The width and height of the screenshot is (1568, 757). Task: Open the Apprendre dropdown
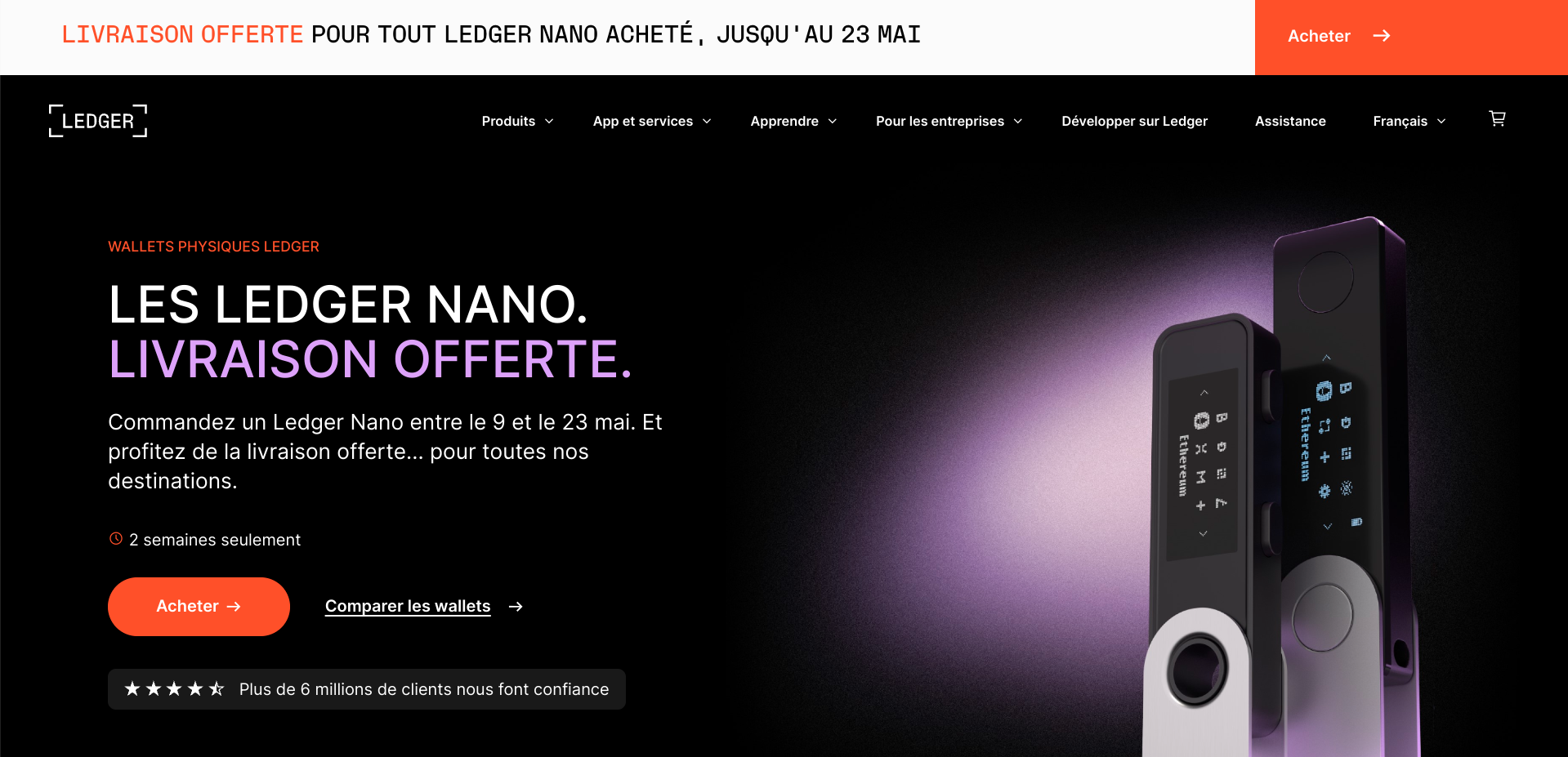point(793,121)
